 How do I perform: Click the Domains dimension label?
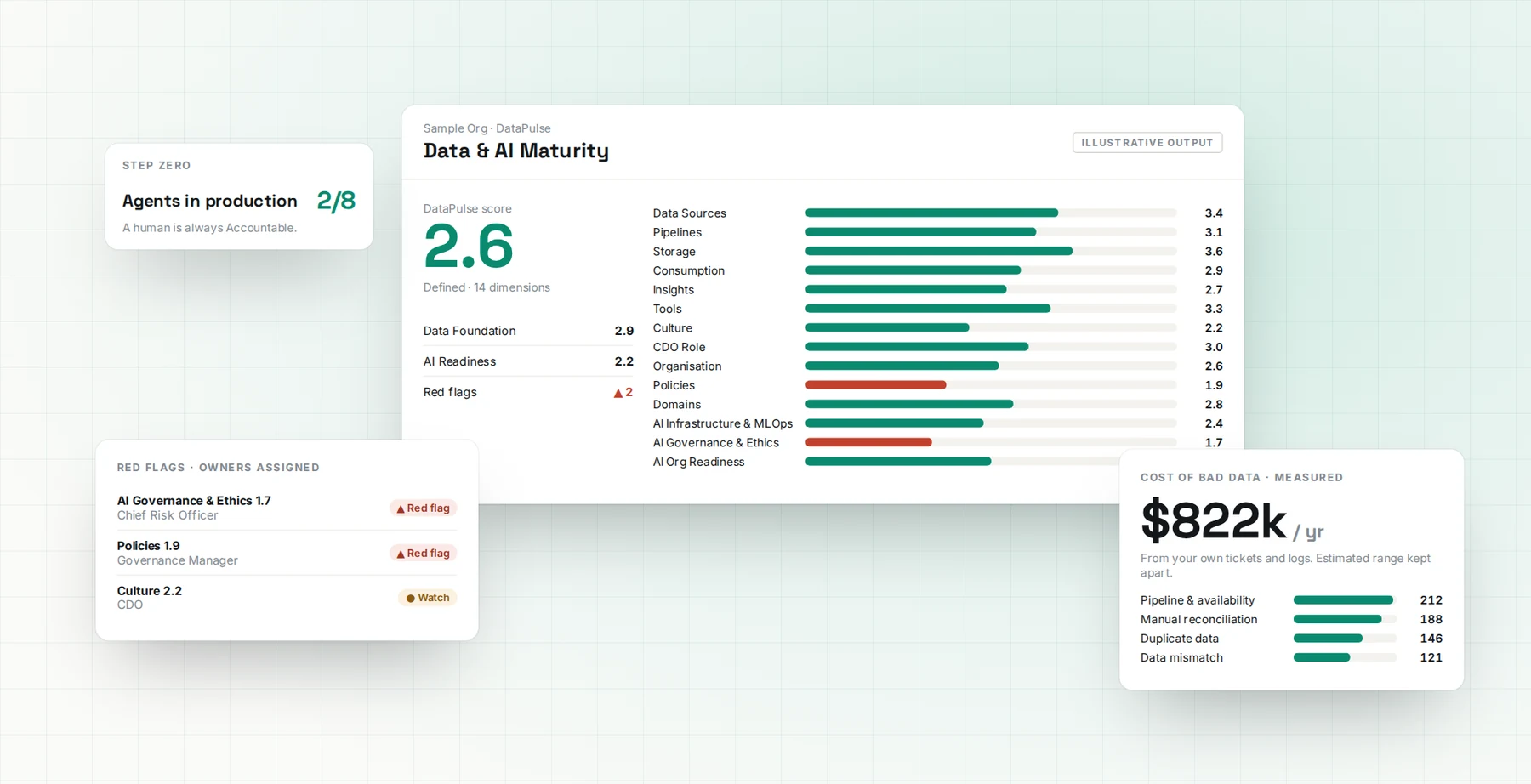(x=677, y=405)
